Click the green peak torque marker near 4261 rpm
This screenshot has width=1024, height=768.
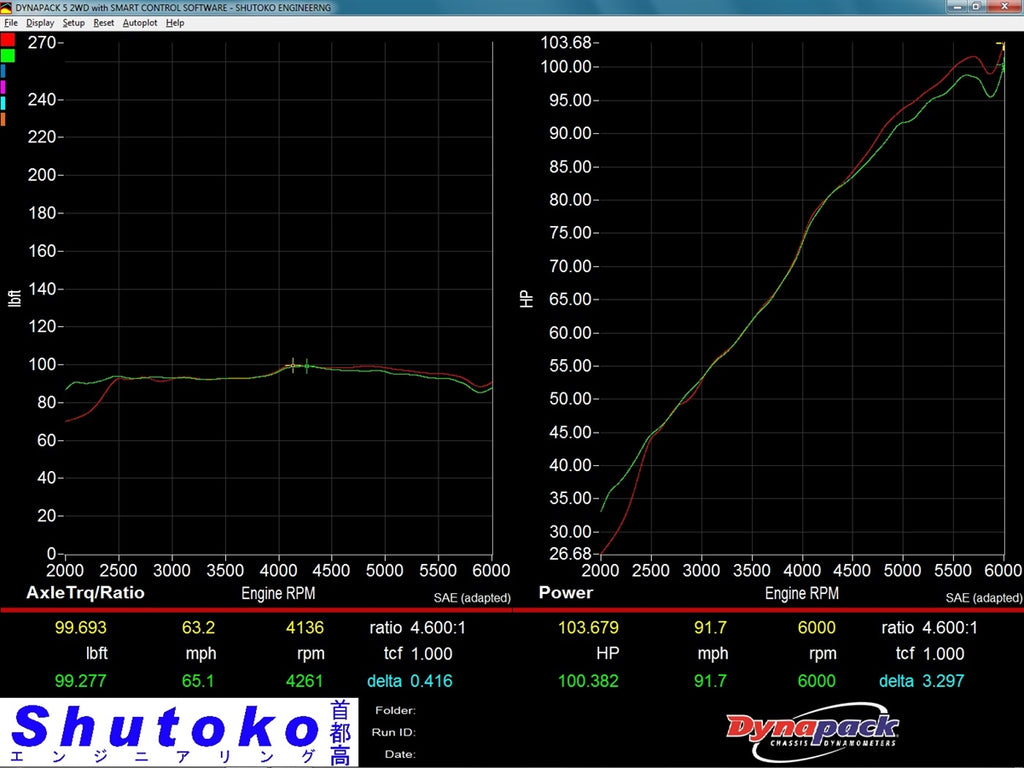click(306, 366)
